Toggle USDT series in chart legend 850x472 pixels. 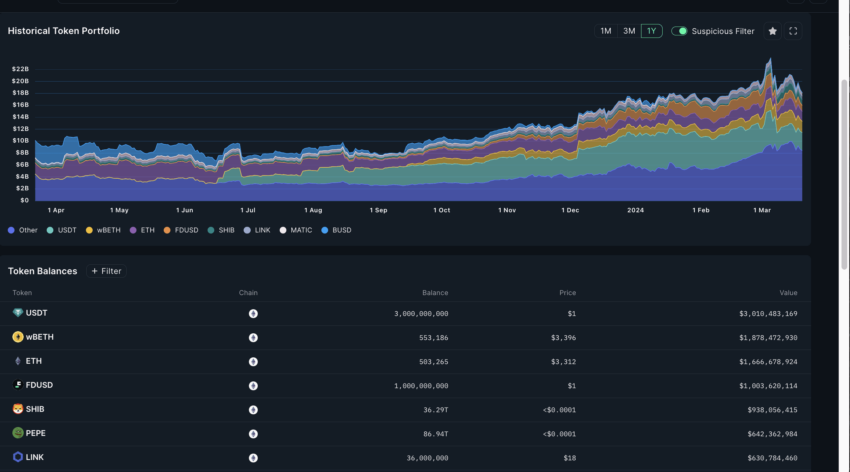[64, 230]
